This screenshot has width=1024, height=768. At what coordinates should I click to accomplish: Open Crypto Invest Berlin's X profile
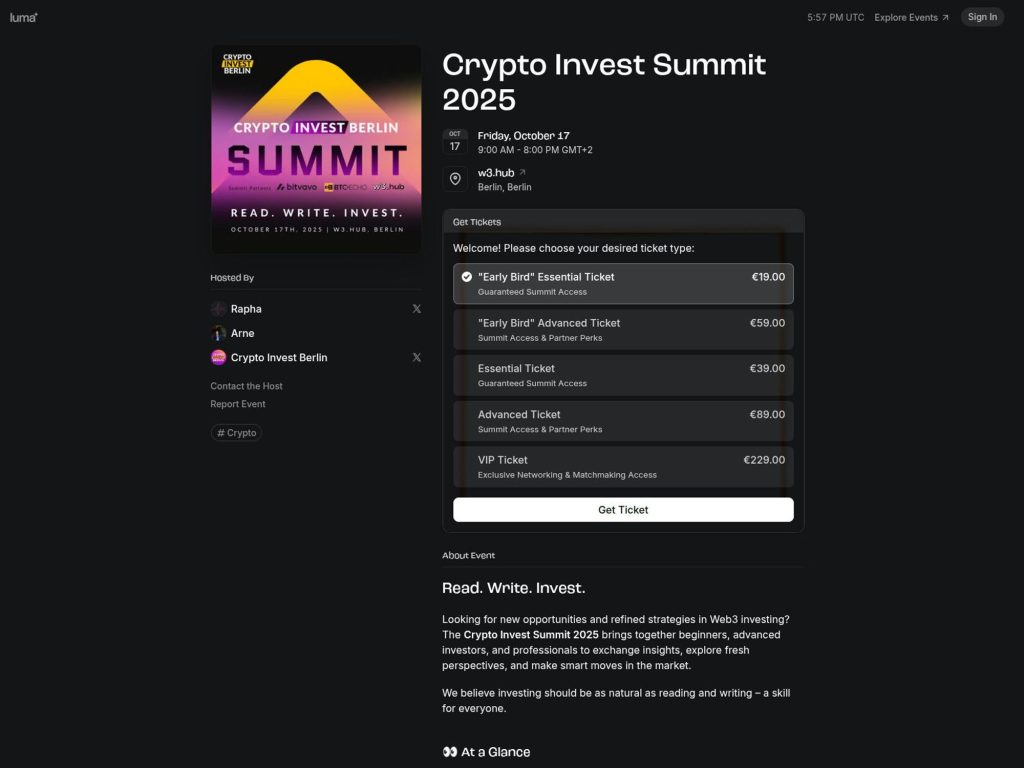click(x=417, y=357)
